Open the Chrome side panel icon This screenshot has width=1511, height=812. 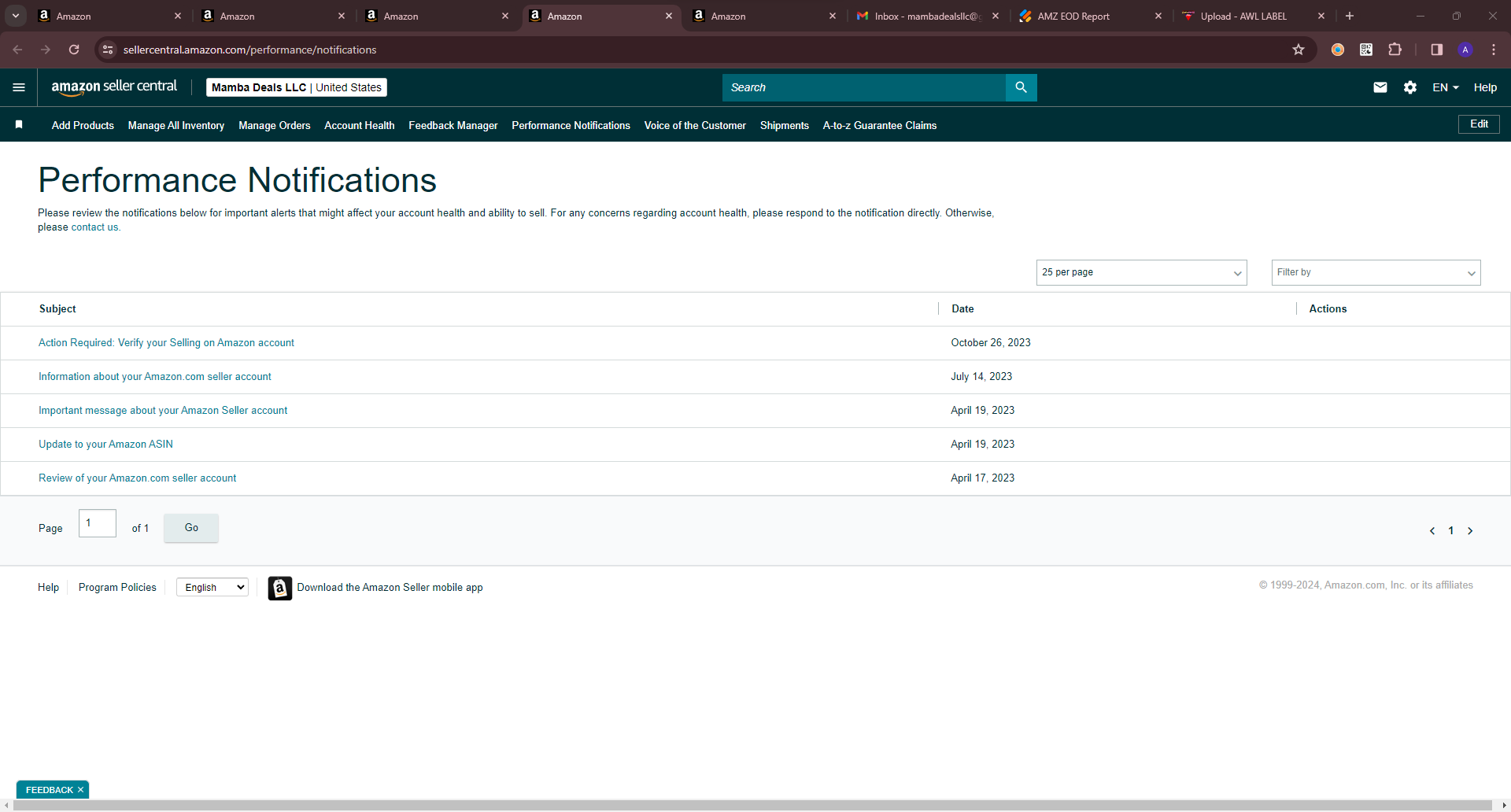pos(1437,50)
